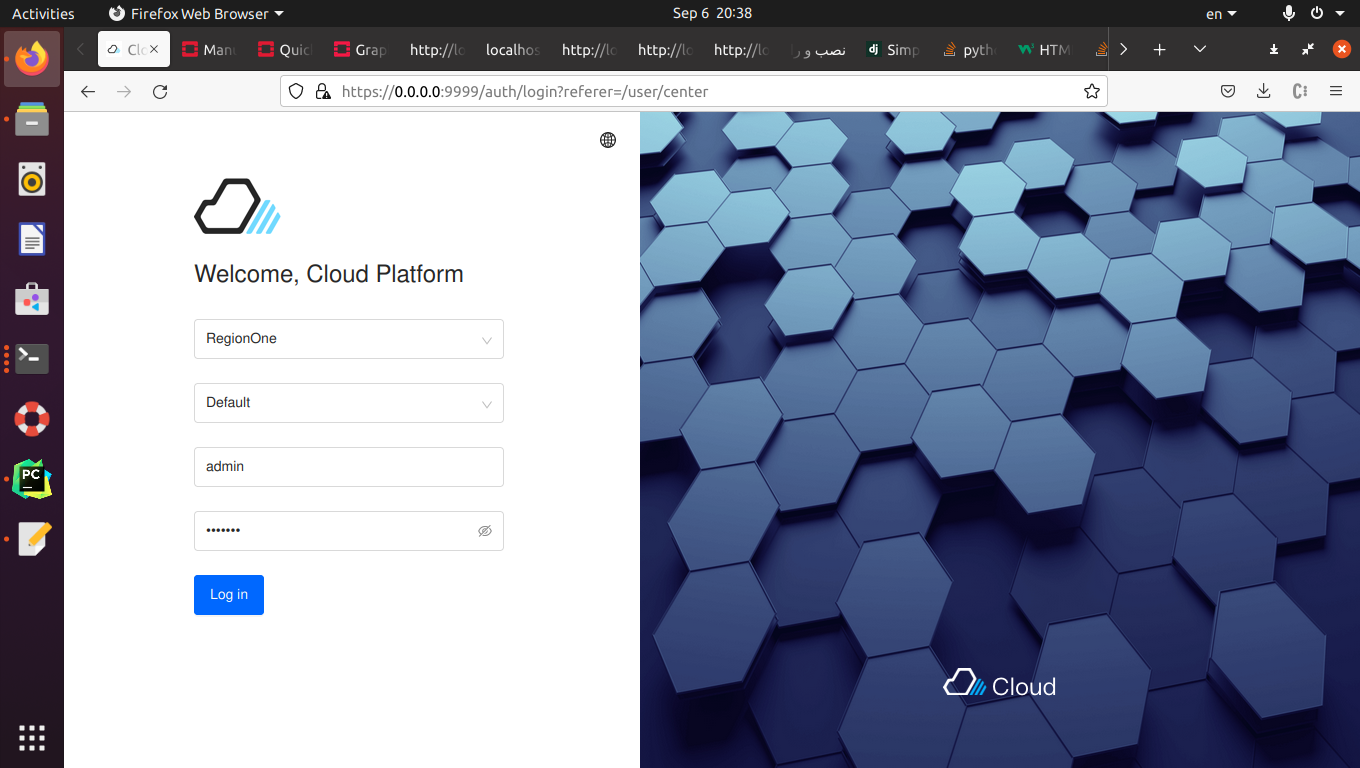The image size is (1360, 768).
Task: Open the Firefox downloads panel
Action: tap(1264, 92)
